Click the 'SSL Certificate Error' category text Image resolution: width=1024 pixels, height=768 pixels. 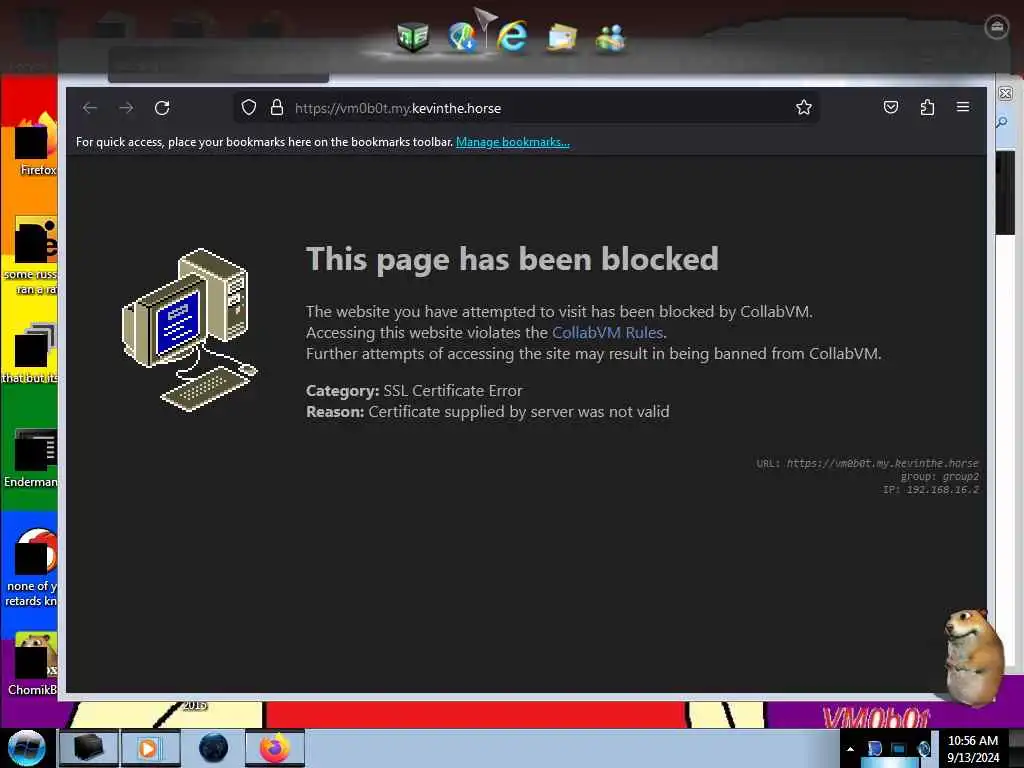click(453, 391)
